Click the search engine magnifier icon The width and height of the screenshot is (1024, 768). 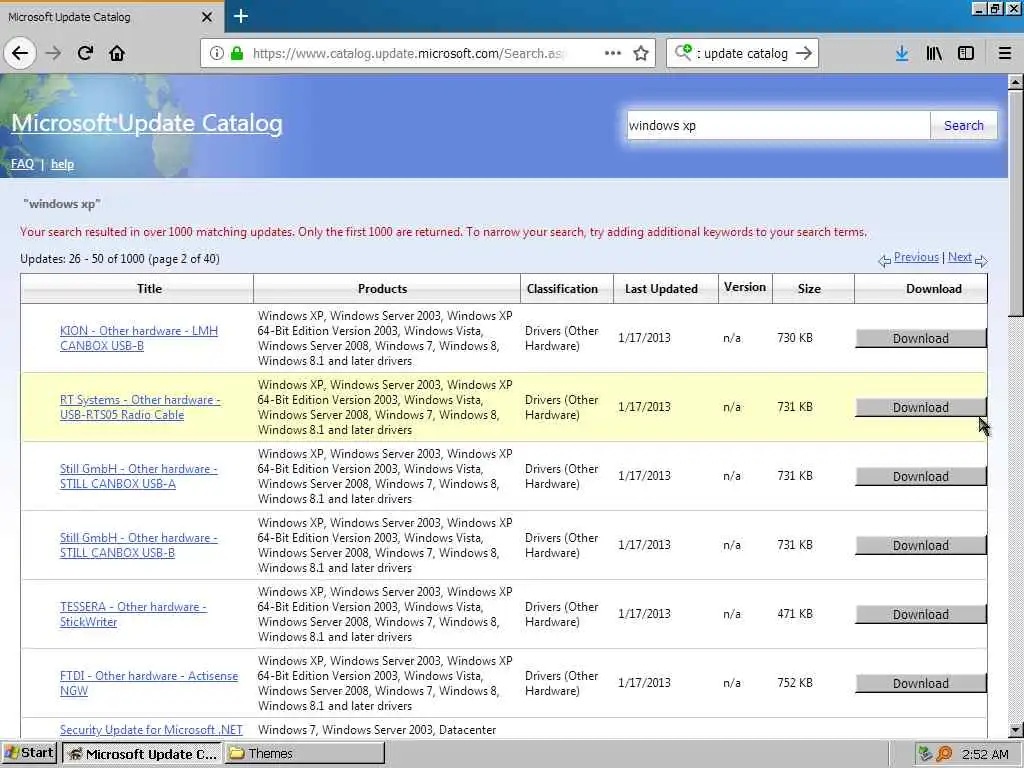[683, 52]
